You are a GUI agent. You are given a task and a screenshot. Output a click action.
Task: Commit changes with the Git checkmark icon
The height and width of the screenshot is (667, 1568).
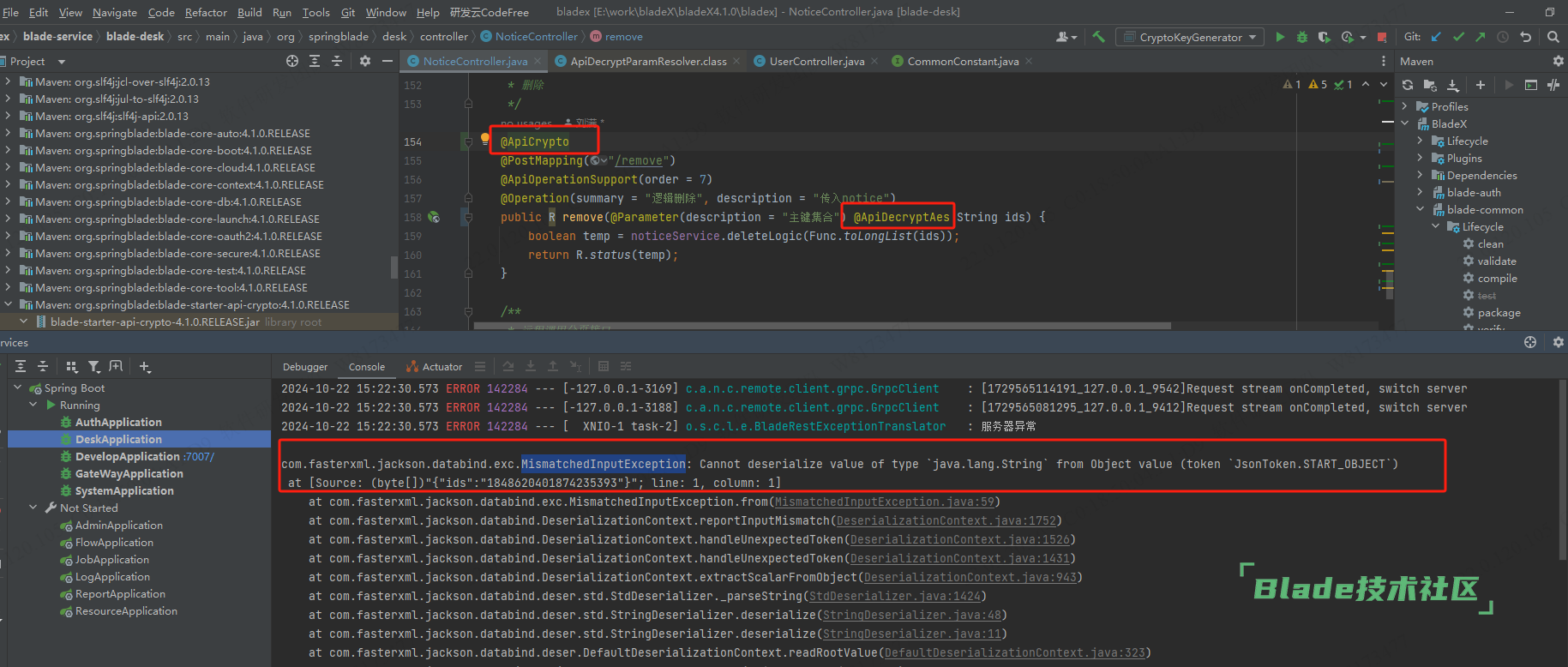click(1458, 37)
